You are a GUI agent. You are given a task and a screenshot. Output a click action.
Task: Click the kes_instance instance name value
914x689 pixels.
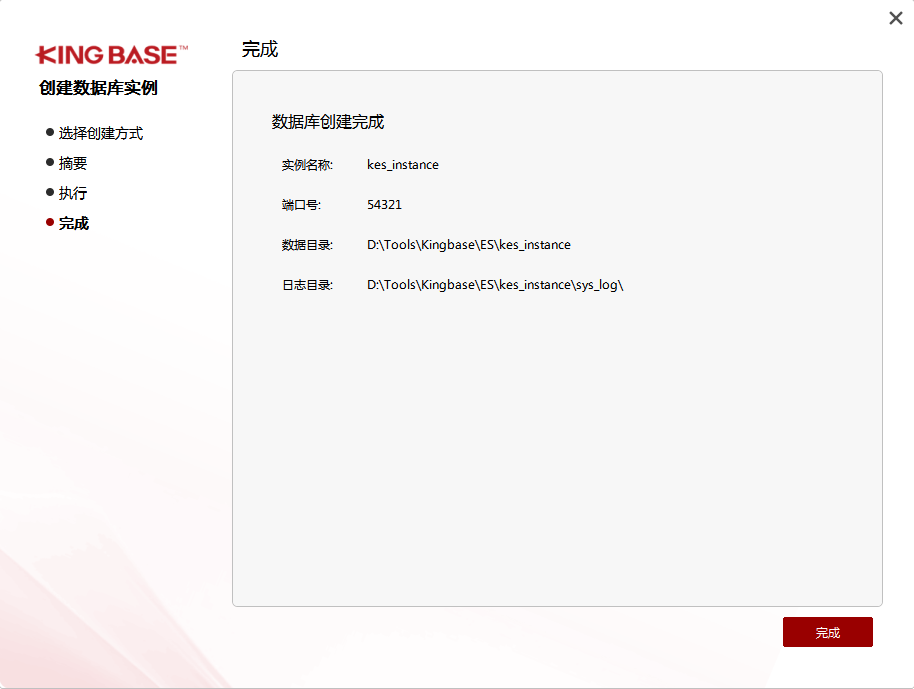click(x=403, y=165)
